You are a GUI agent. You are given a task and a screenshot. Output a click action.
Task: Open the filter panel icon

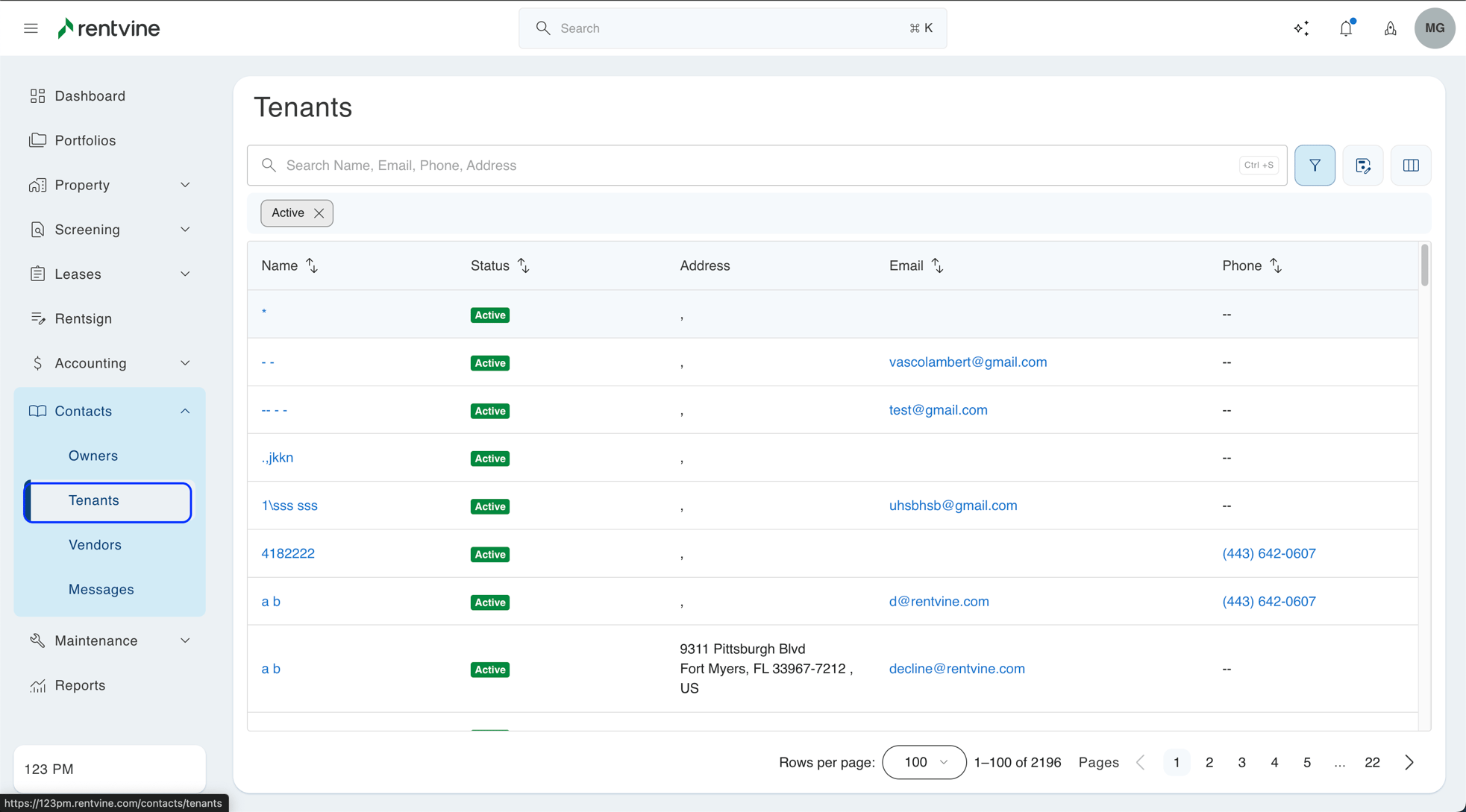1315,165
